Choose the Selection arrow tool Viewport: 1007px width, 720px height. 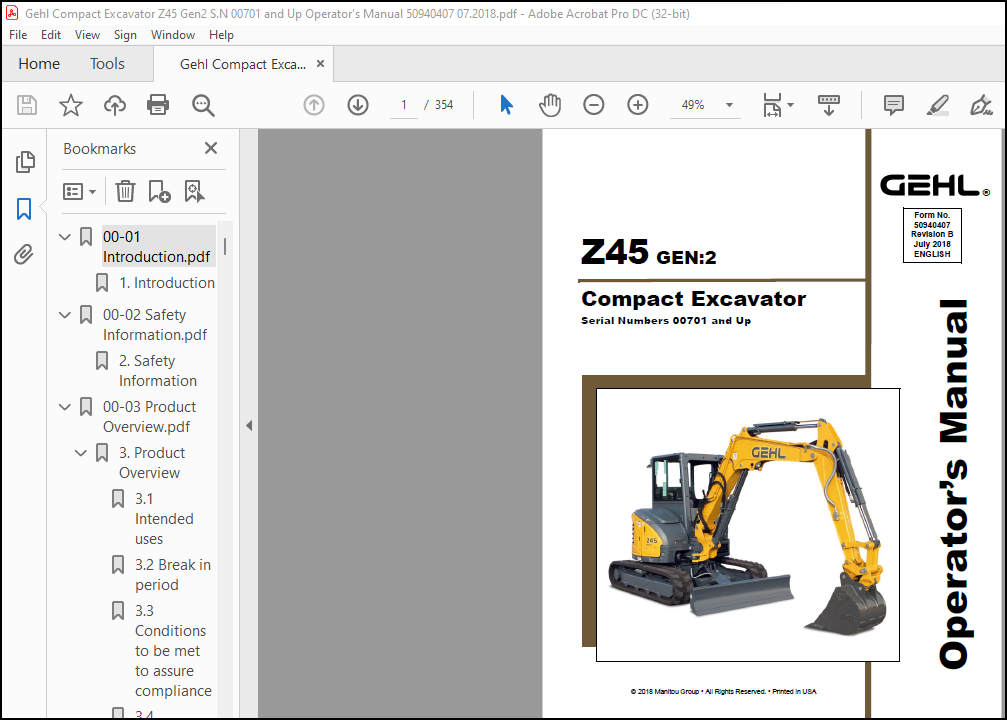(x=506, y=105)
